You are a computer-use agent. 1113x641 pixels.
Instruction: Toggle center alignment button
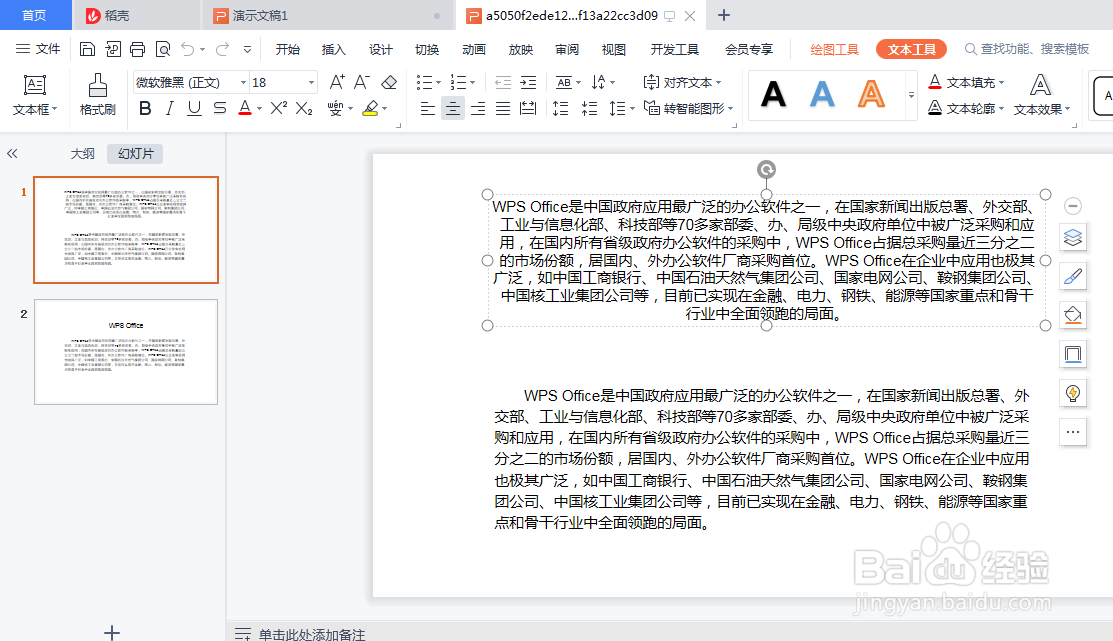(452, 109)
